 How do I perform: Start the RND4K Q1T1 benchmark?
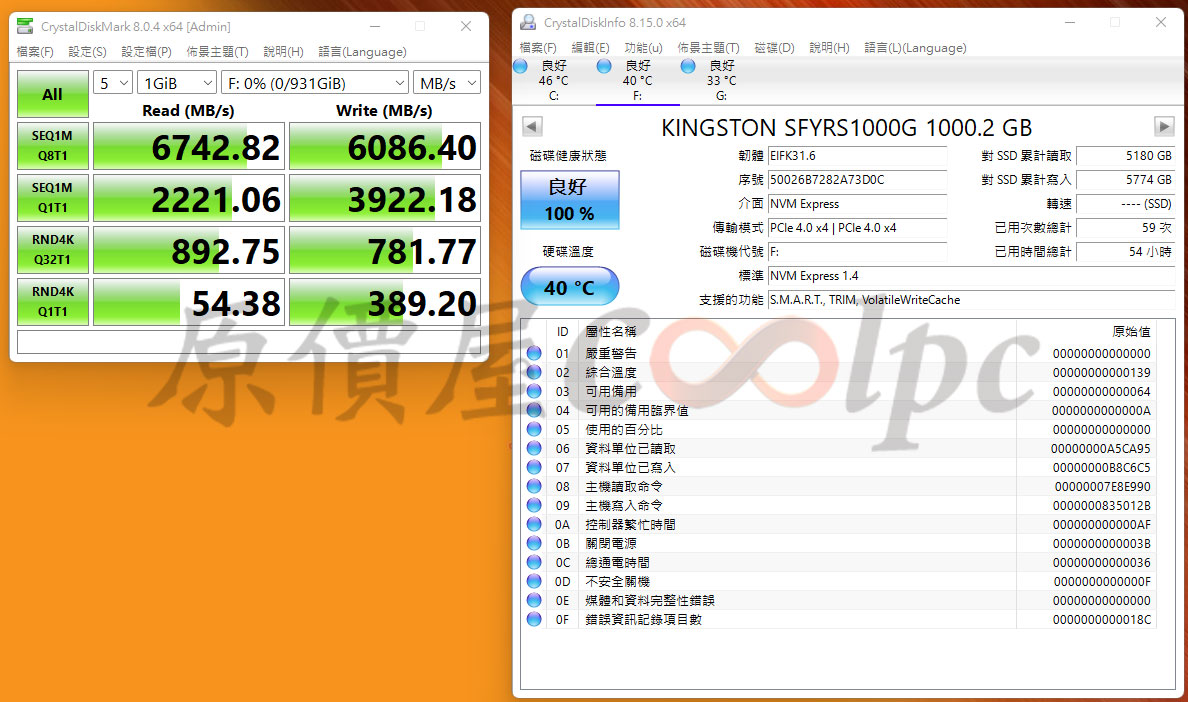coord(52,301)
